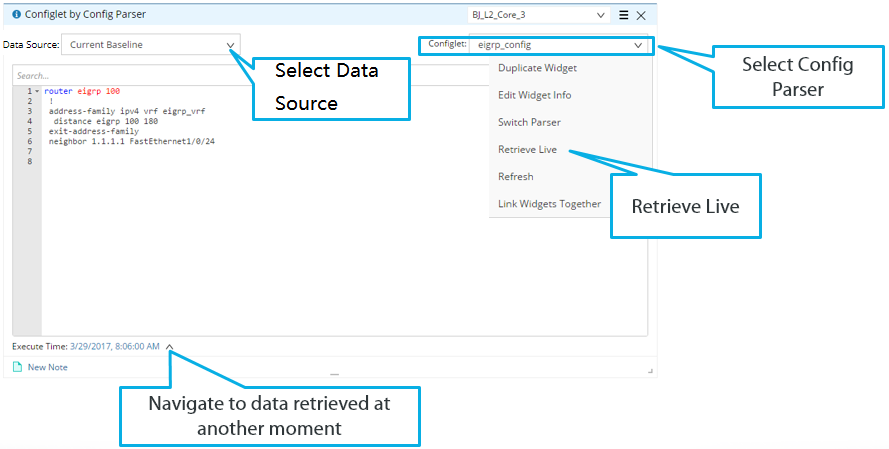
Task: Choose Link Widgets Together option
Action: pyautogui.click(x=549, y=203)
